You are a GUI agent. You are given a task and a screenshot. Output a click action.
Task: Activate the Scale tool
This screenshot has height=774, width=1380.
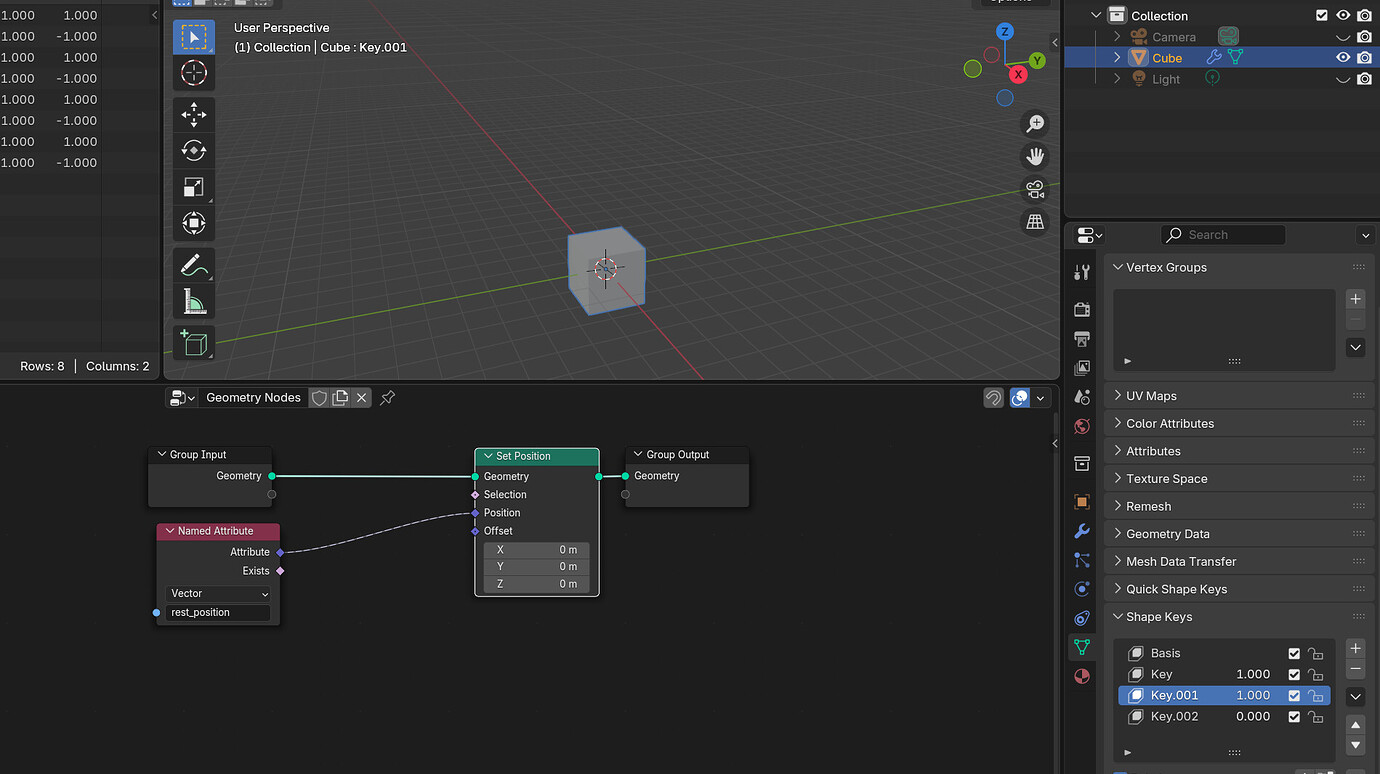click(x=194, y=186)
